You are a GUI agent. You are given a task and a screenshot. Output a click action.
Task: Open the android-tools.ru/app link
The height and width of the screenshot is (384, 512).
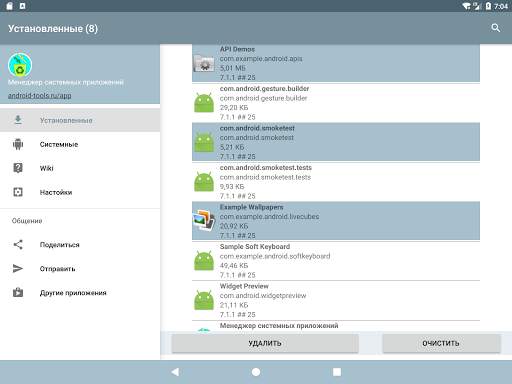pyautogui.click(x=40, y=95)
